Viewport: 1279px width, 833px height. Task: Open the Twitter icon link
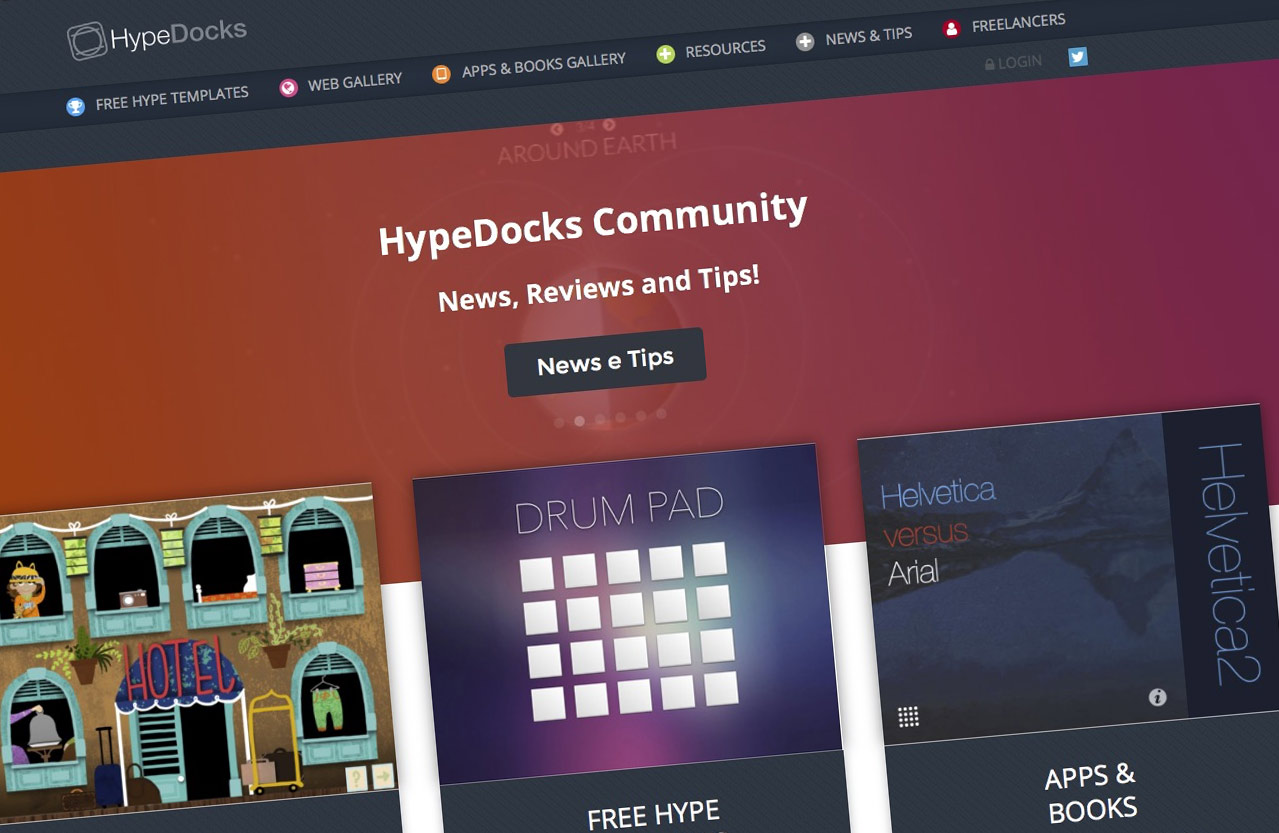click(1077, 56)
